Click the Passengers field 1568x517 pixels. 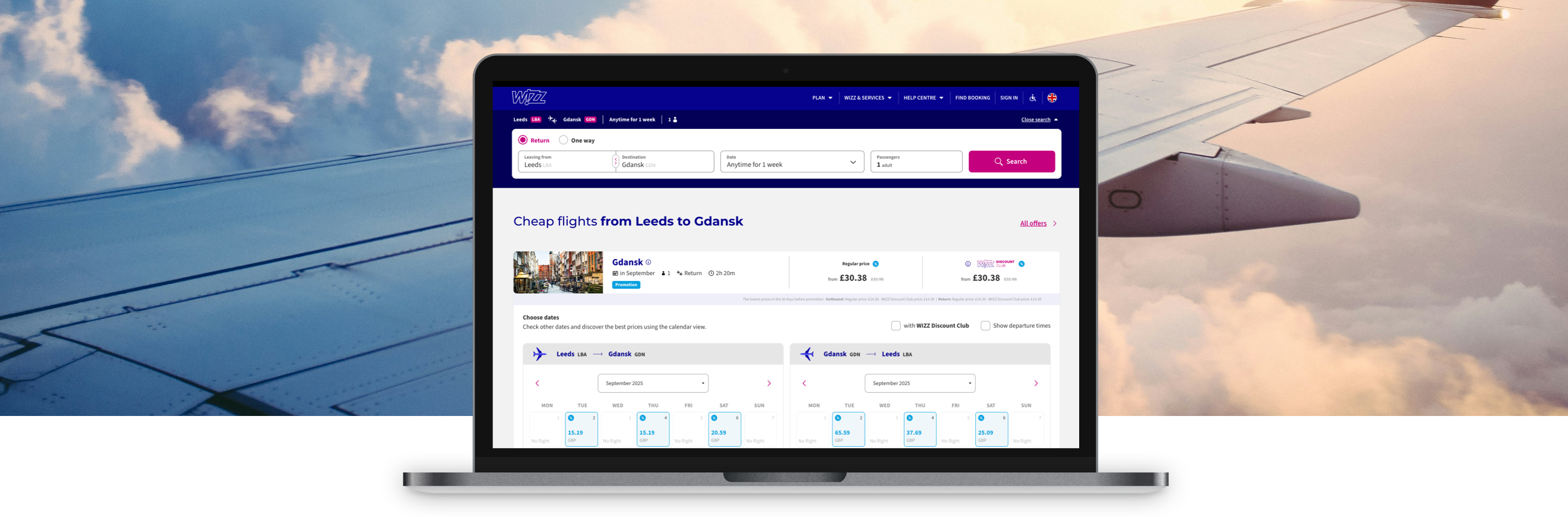click(x=915, y=162)
